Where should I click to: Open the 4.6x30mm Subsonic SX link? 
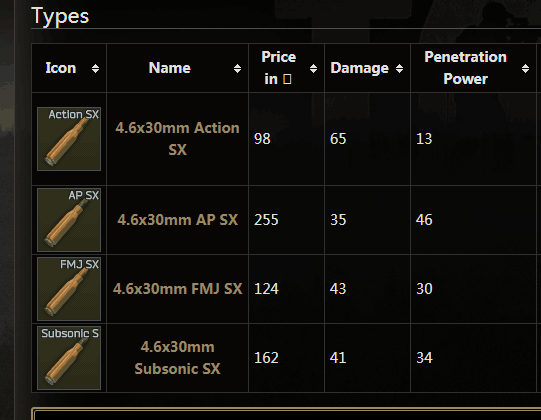point(177,358)
